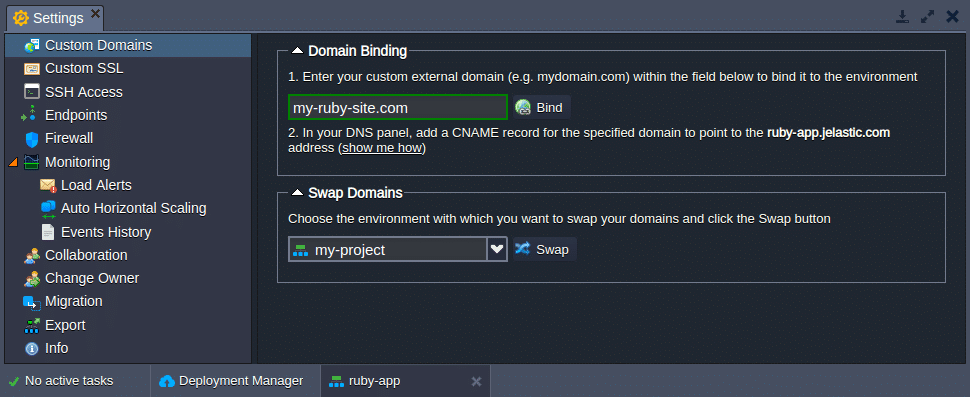The image size is (970, 397).
Task: Open the 'show me how' link
Action: (x=382, y=148)
